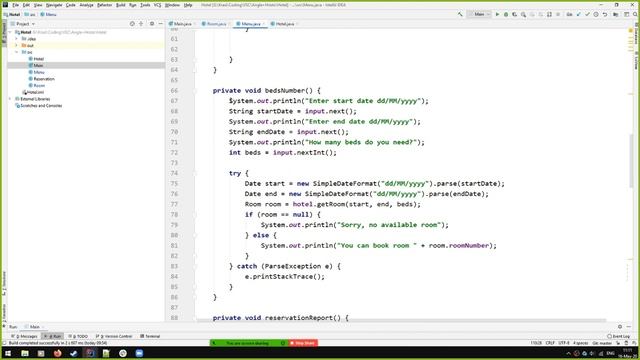Click the Hotel breadcrumb in the navigation bar
The image size is (640, 360).
[x=12, y=14]
